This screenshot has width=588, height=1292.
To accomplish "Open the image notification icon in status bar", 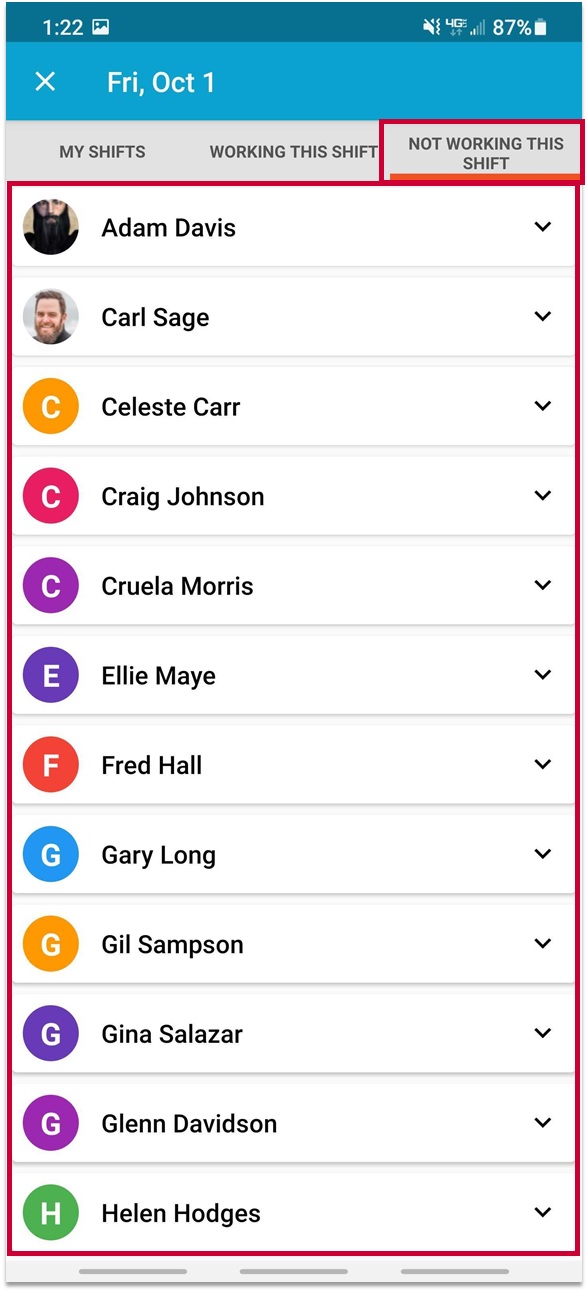I will click(x=101, y=28).
